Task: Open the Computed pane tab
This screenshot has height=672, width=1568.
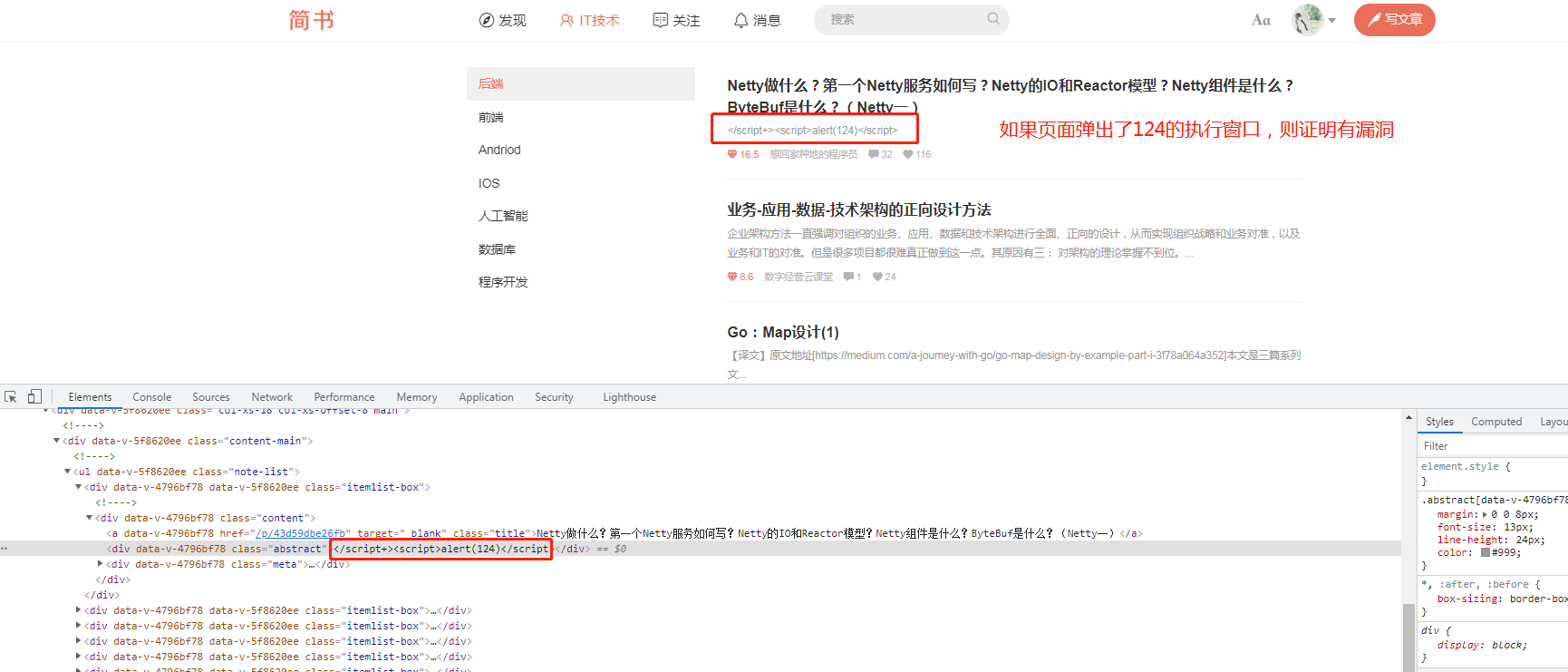Action: click(x=1496, y=422)
